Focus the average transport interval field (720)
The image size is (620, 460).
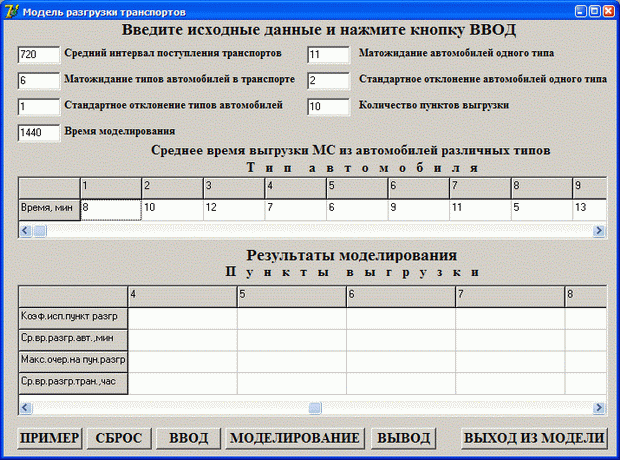[39, 55]
